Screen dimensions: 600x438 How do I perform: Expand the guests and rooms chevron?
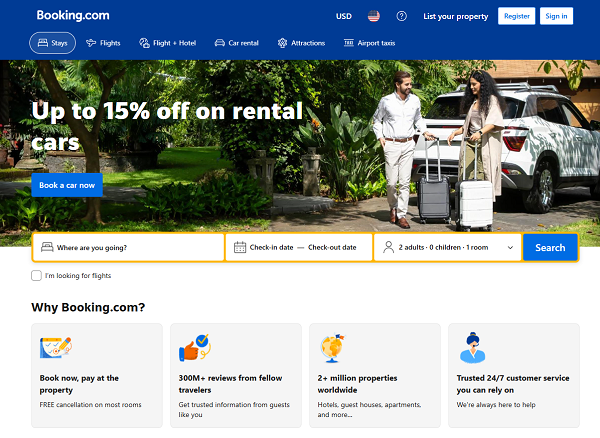click(x=510, y=247)
